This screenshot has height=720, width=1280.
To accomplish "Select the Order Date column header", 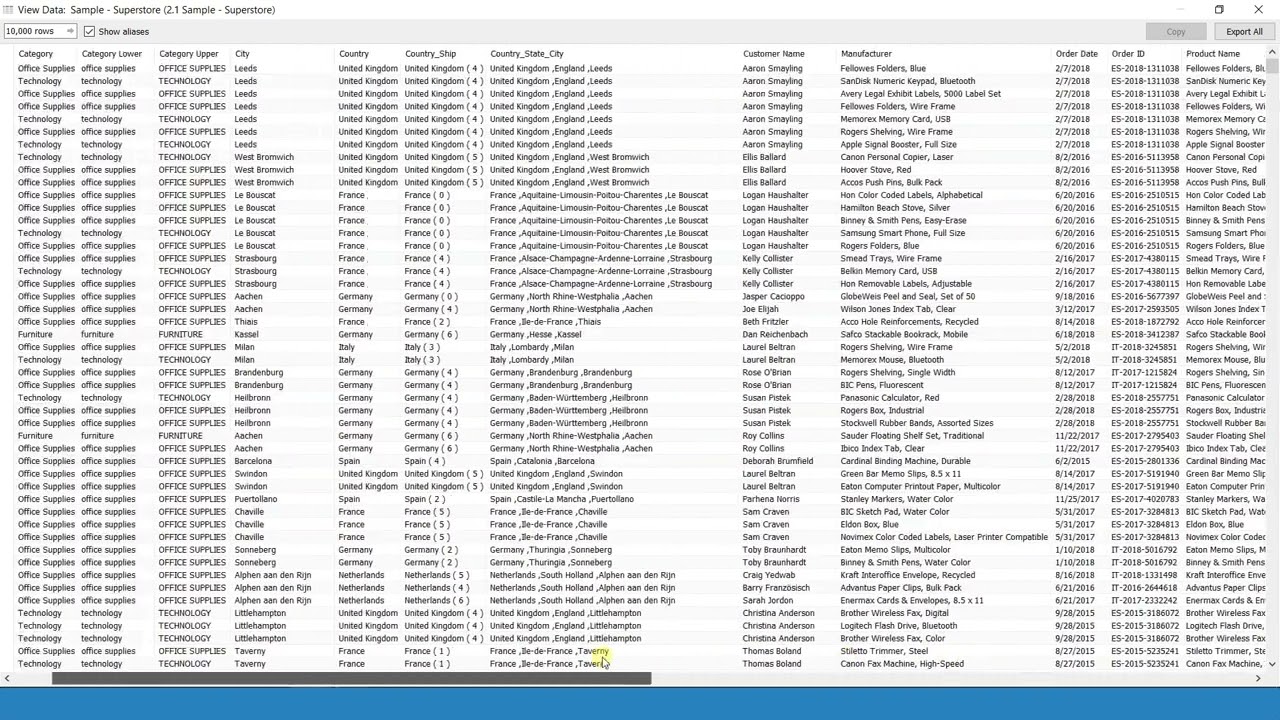I will click(1076, 54).
